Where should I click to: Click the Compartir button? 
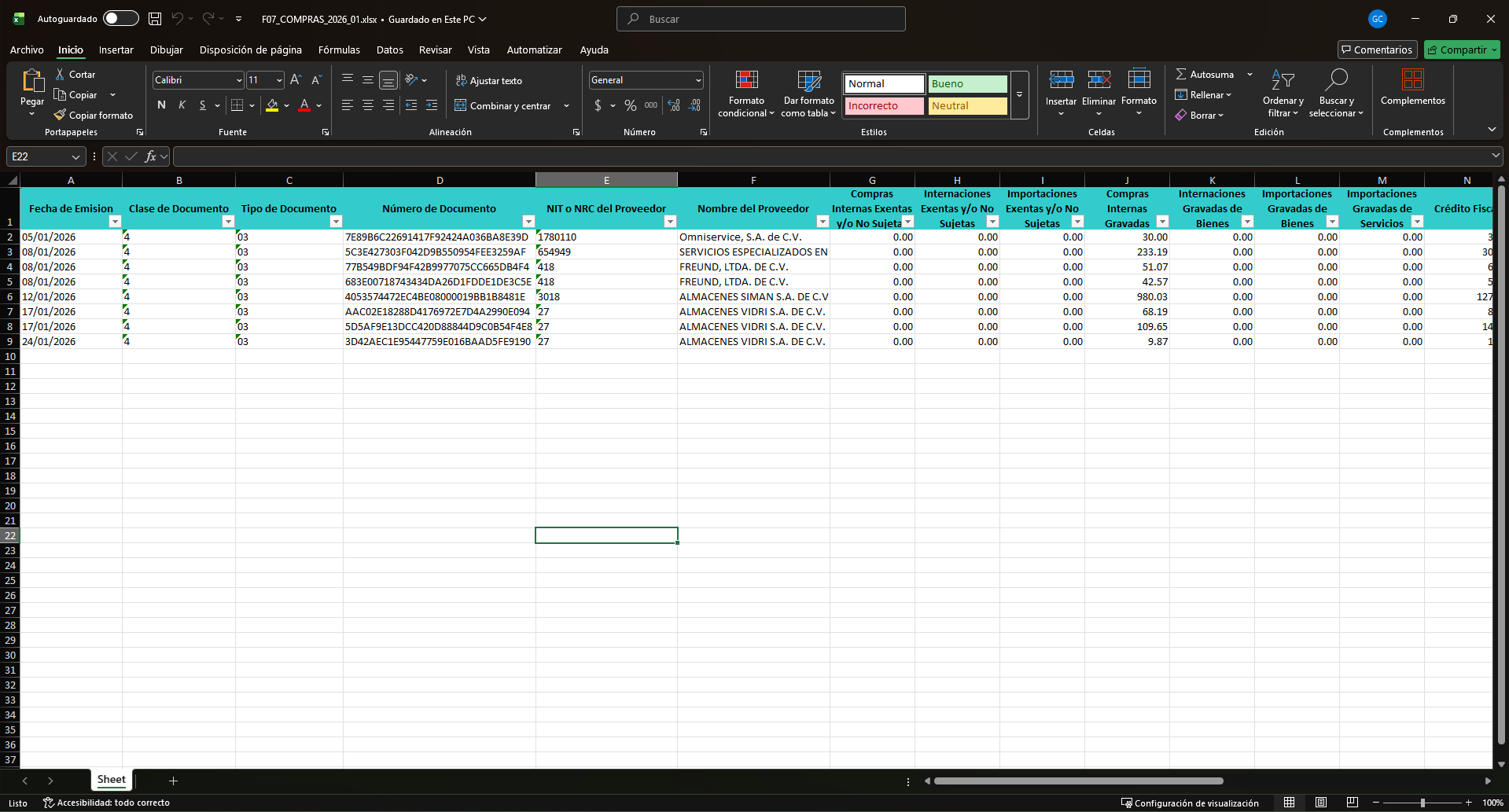coord(1462,50)
